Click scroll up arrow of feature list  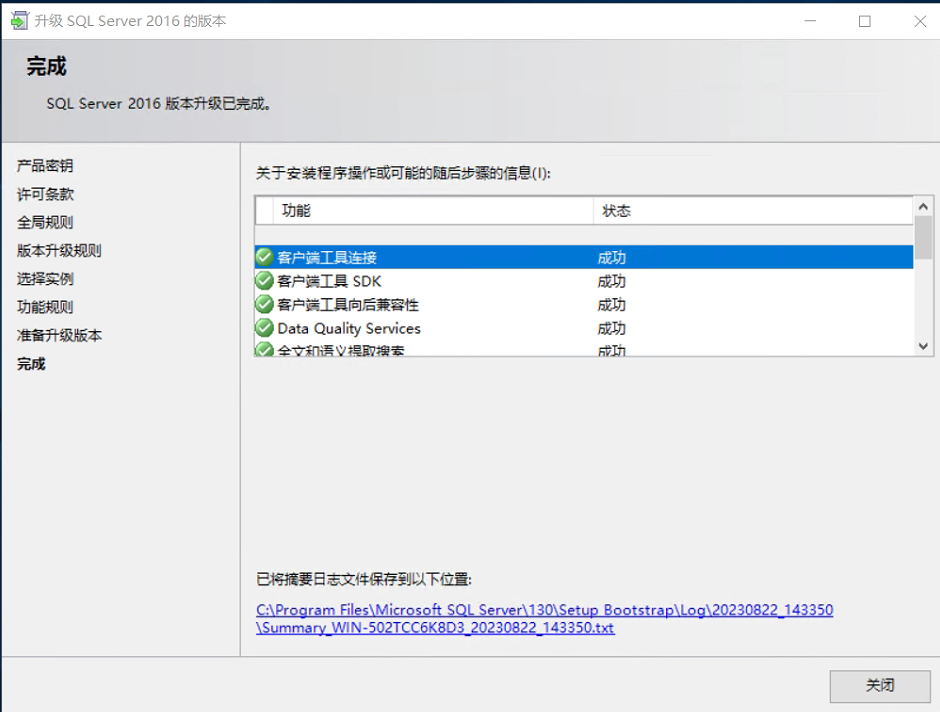(x=923, y=207)
